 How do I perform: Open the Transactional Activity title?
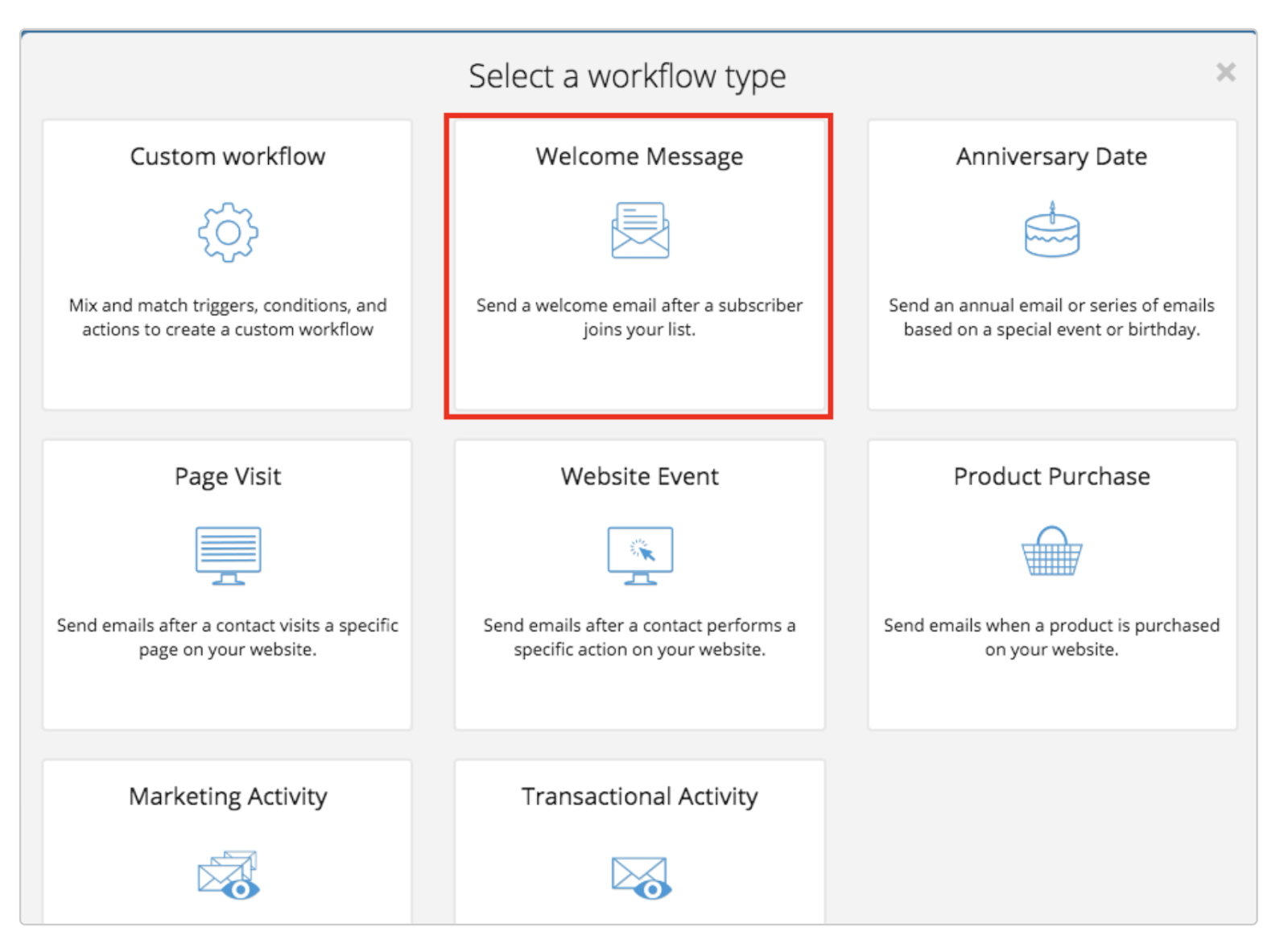tap(640, 797)
